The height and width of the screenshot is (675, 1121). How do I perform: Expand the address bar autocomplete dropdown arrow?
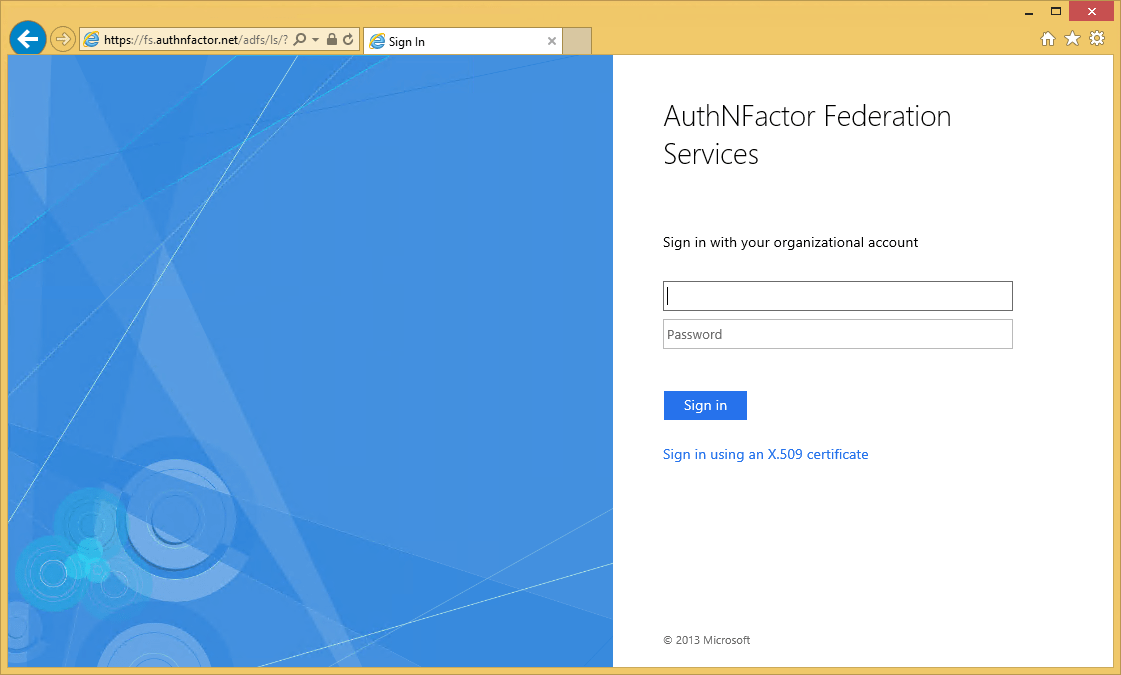click(315, 40)
